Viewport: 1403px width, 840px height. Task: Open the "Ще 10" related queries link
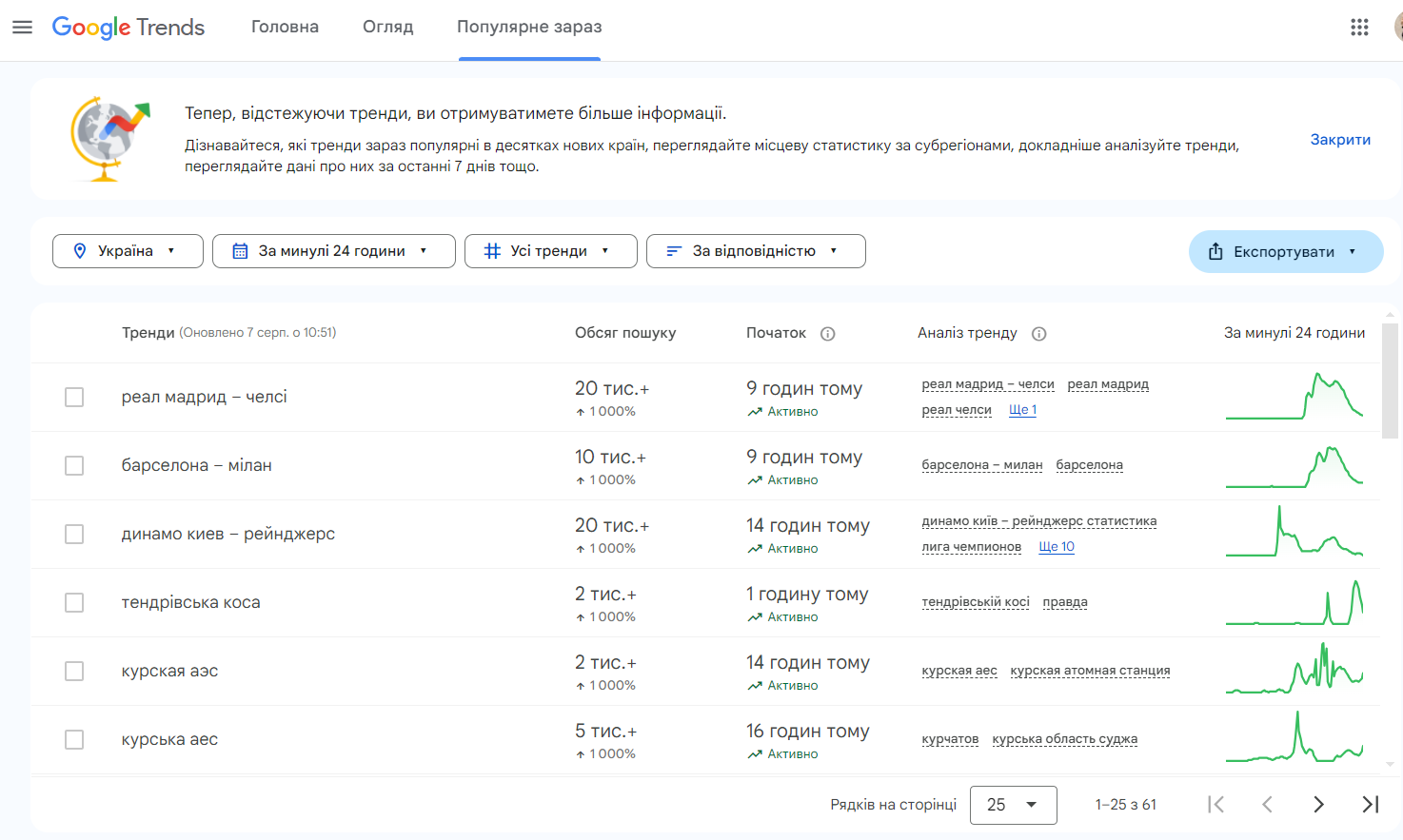1057,546
